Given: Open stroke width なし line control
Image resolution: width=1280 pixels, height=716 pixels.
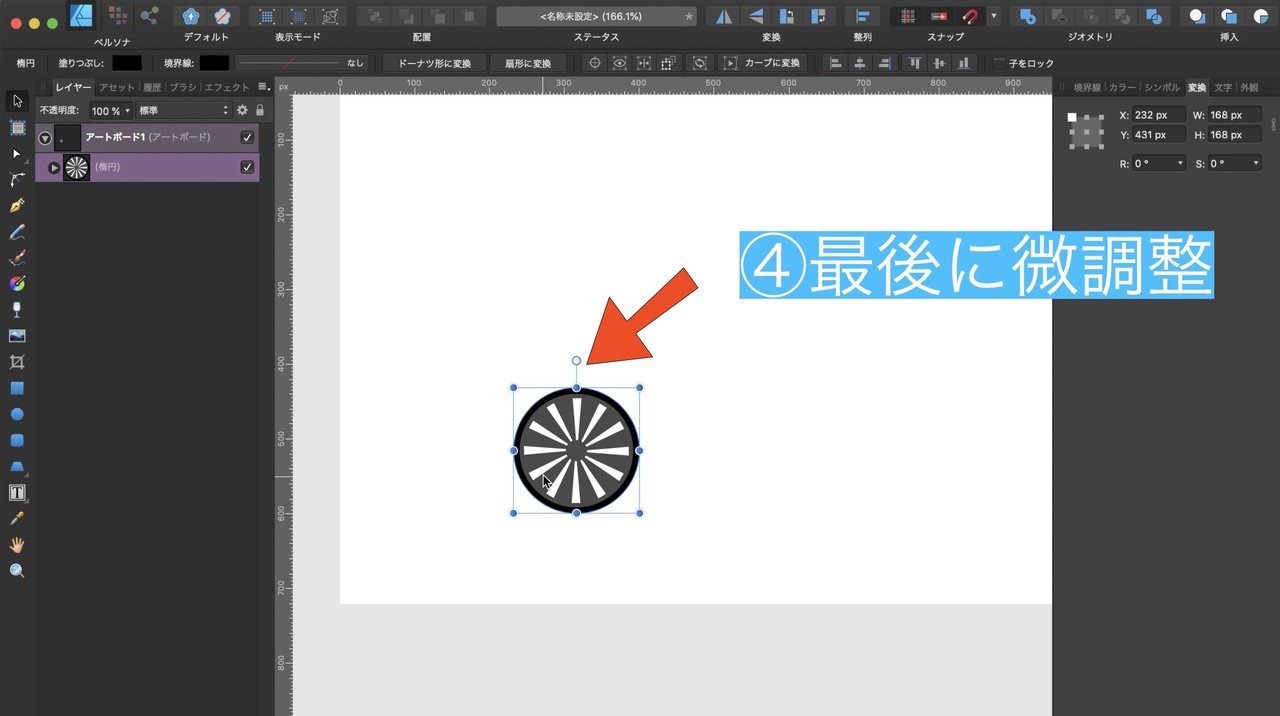Looking at the screenshot, I should pyautogui.click(x=302, y=63).
